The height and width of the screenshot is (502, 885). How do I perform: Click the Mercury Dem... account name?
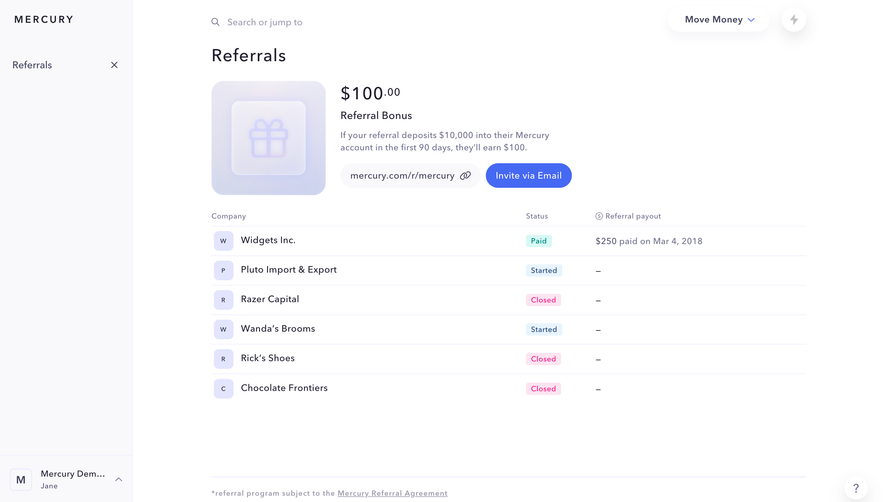click(x=73, y=474)
